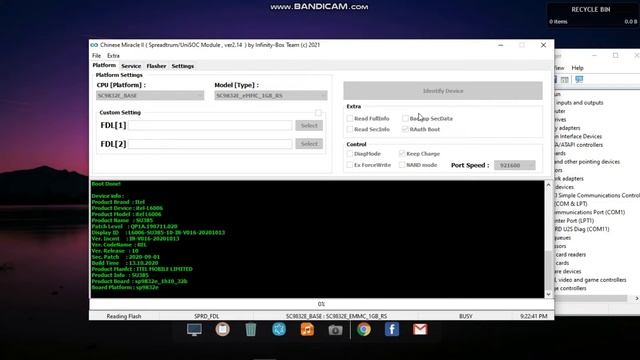Click the log scrollbar down arrow

(549, 294)
